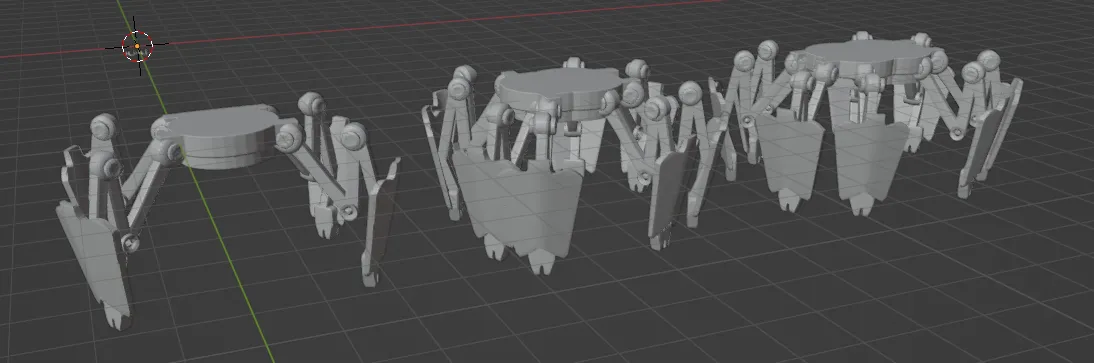Click the disc body of the rightmost walker
Screen dimensions: 1094x363
click(x=867, y=59)
